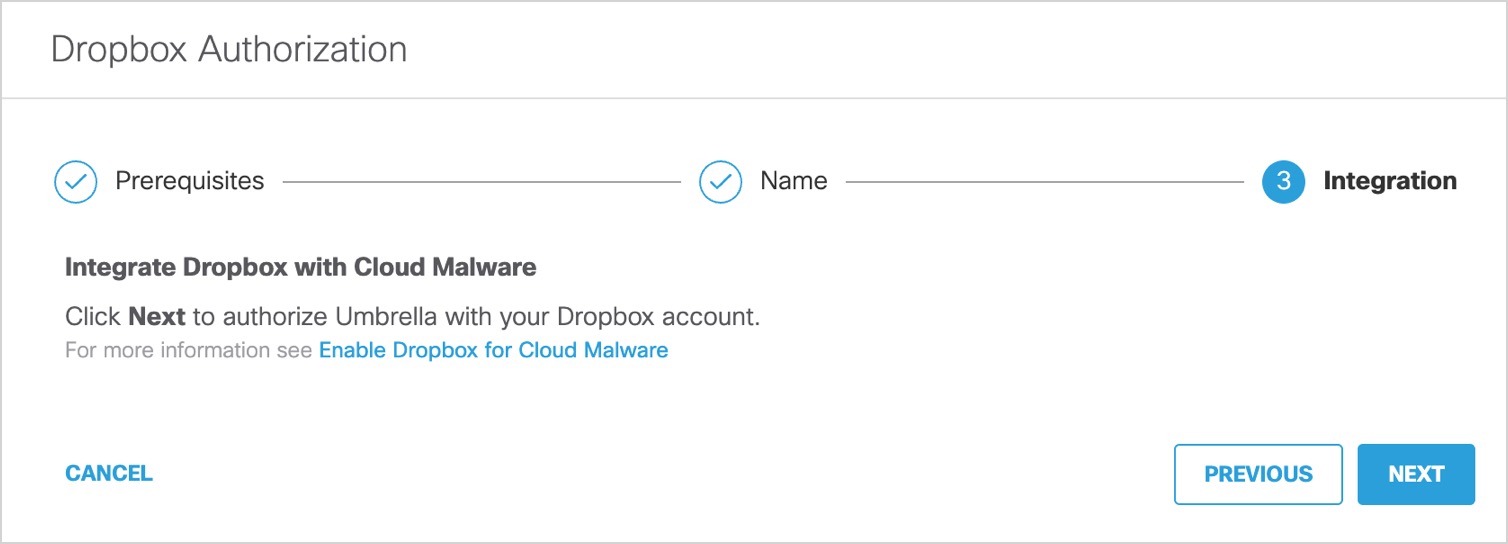This screenshot has height=544, width=1508.
Task: Open the Enable Dropbox for Cloud Malware link
Action: click(493, 350)
